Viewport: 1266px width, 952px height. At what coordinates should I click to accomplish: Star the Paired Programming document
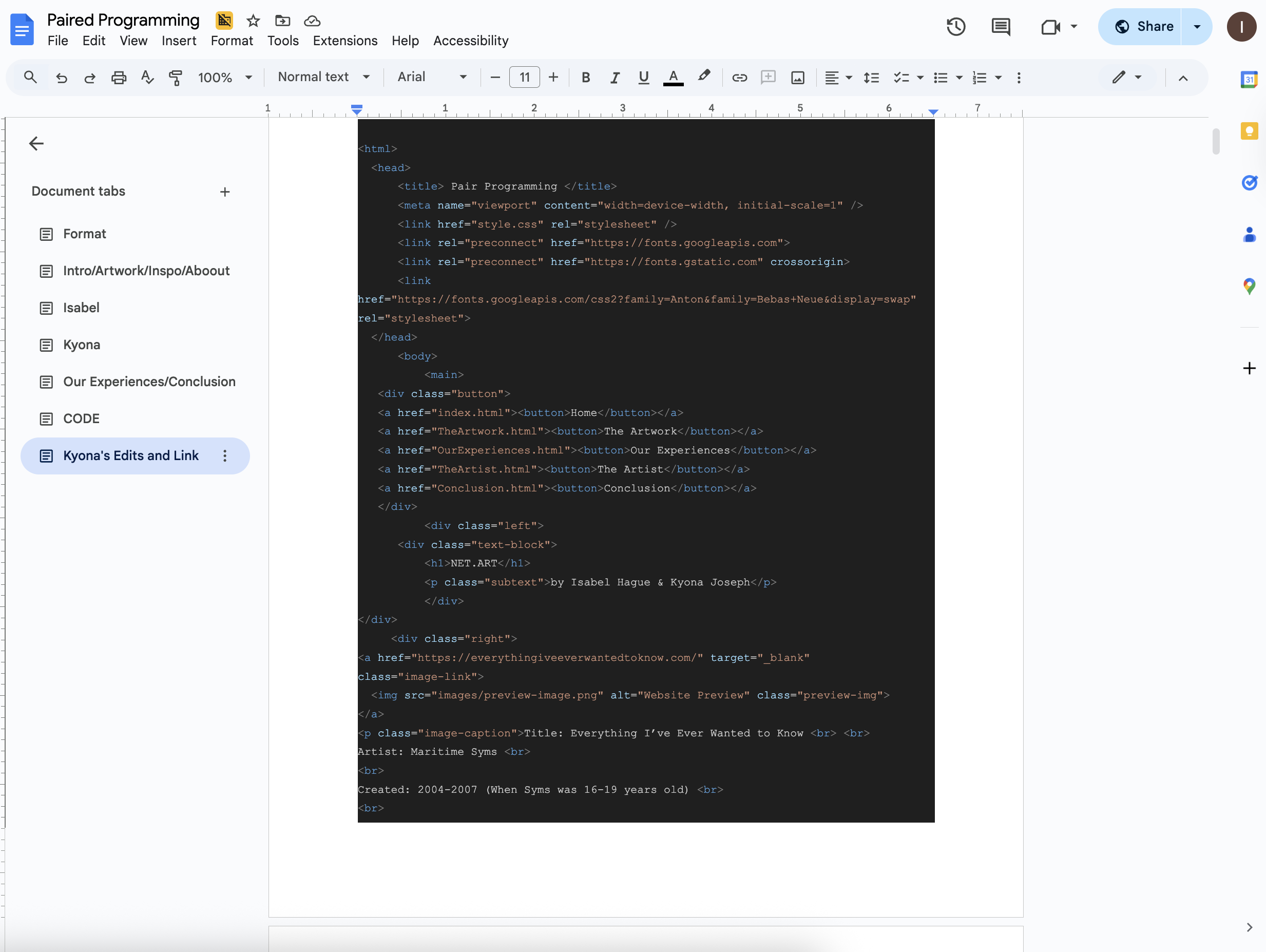tap(253, 21)
